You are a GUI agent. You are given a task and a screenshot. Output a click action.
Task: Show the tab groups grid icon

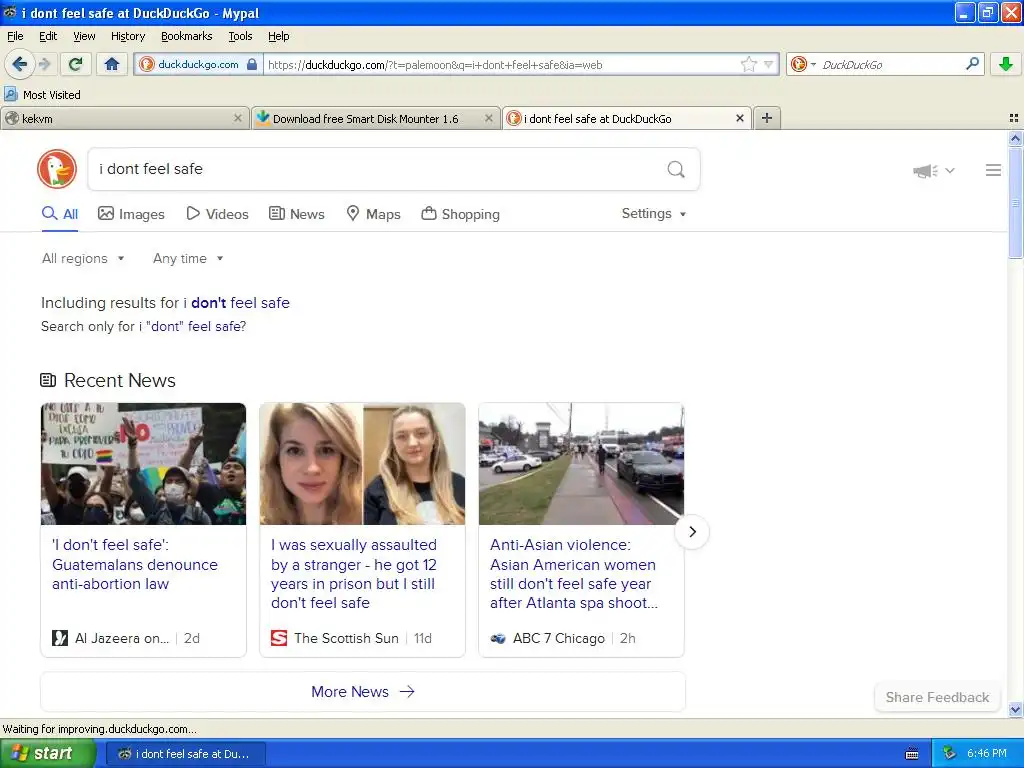1014,118
